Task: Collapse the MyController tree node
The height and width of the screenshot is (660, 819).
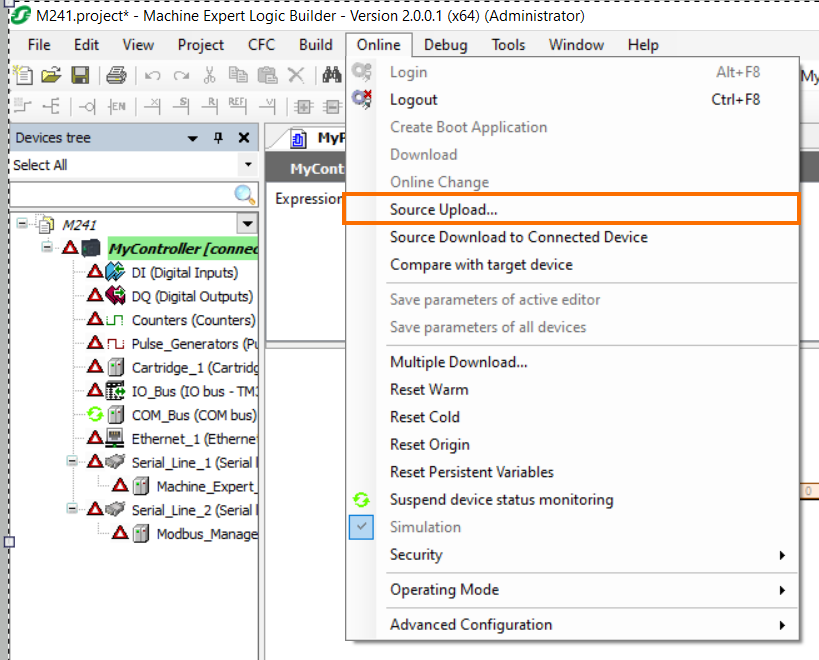Action: tap(48, 248)
